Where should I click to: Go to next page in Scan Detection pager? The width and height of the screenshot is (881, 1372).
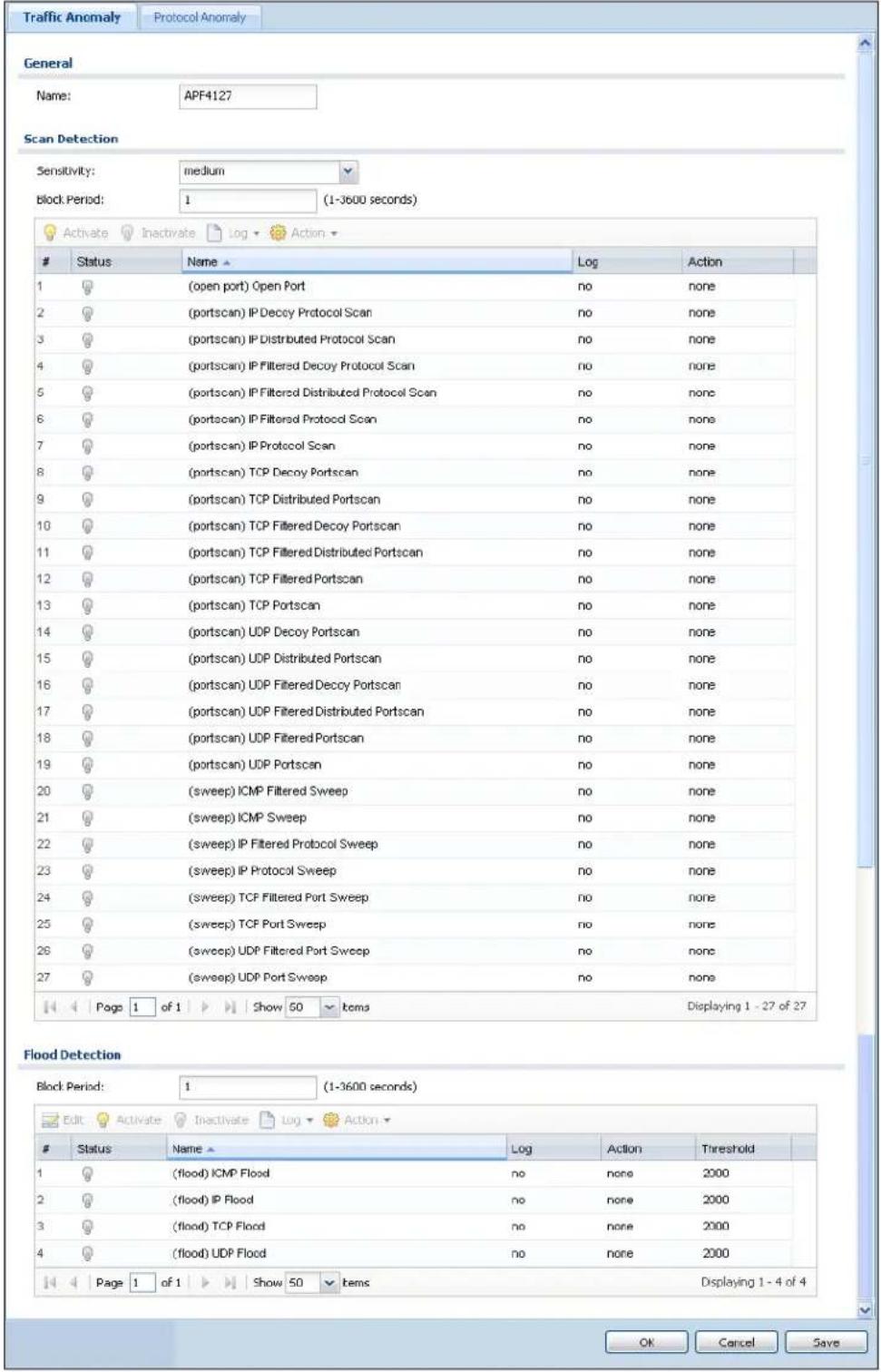(x=204, y=1007)
